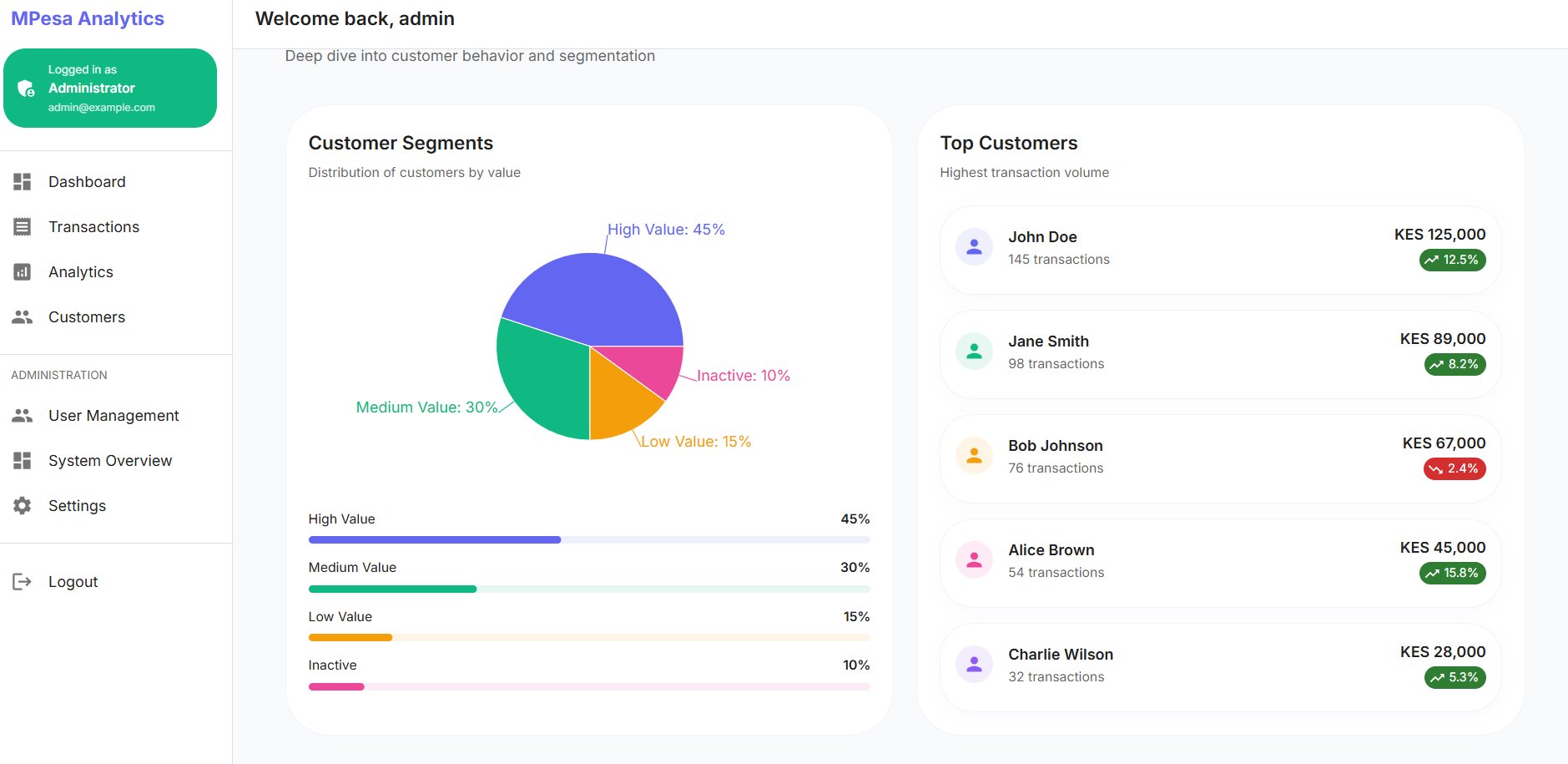Click the Settings gear icon

23,506
